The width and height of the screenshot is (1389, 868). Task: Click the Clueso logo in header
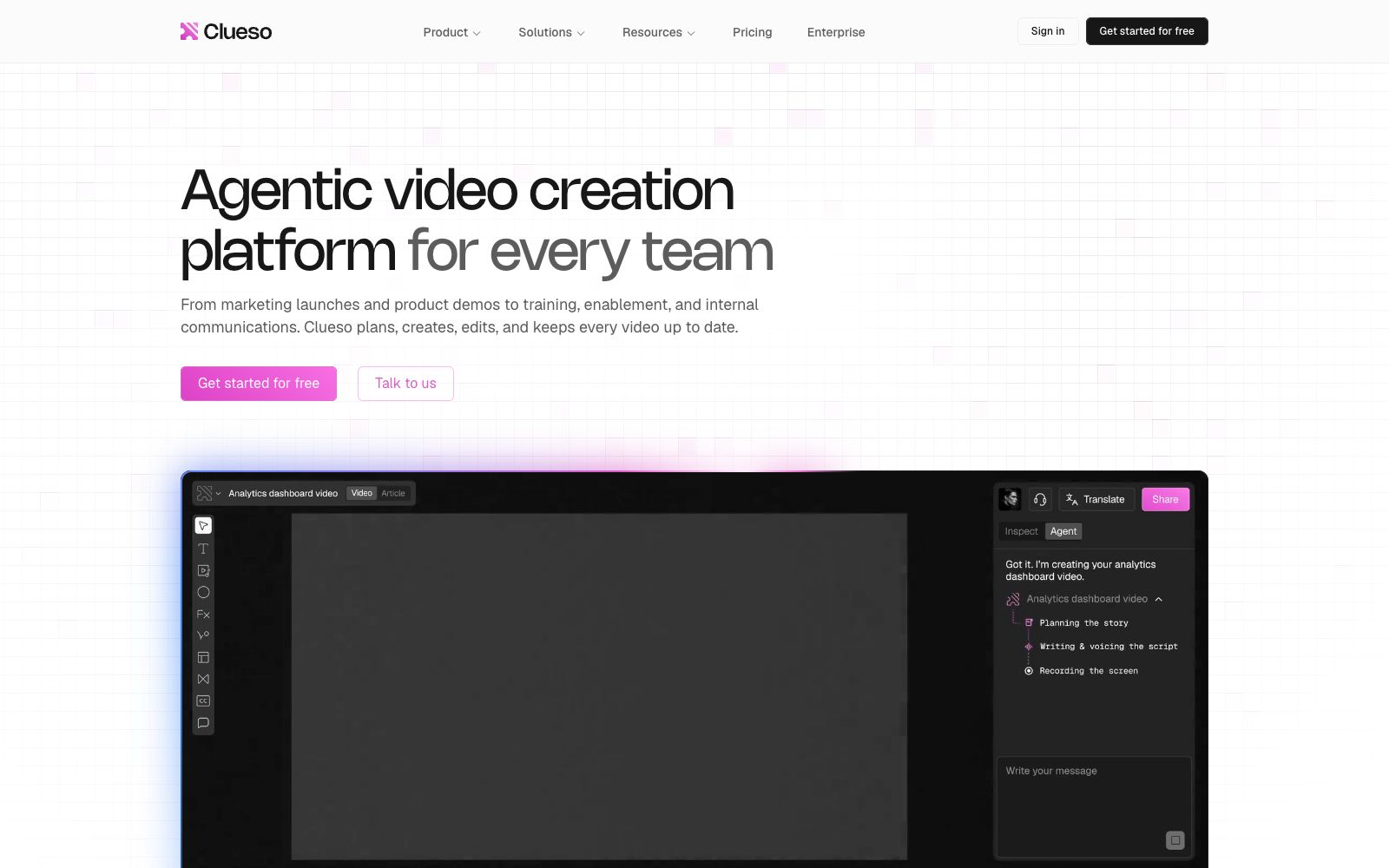[x=226, y=31]
